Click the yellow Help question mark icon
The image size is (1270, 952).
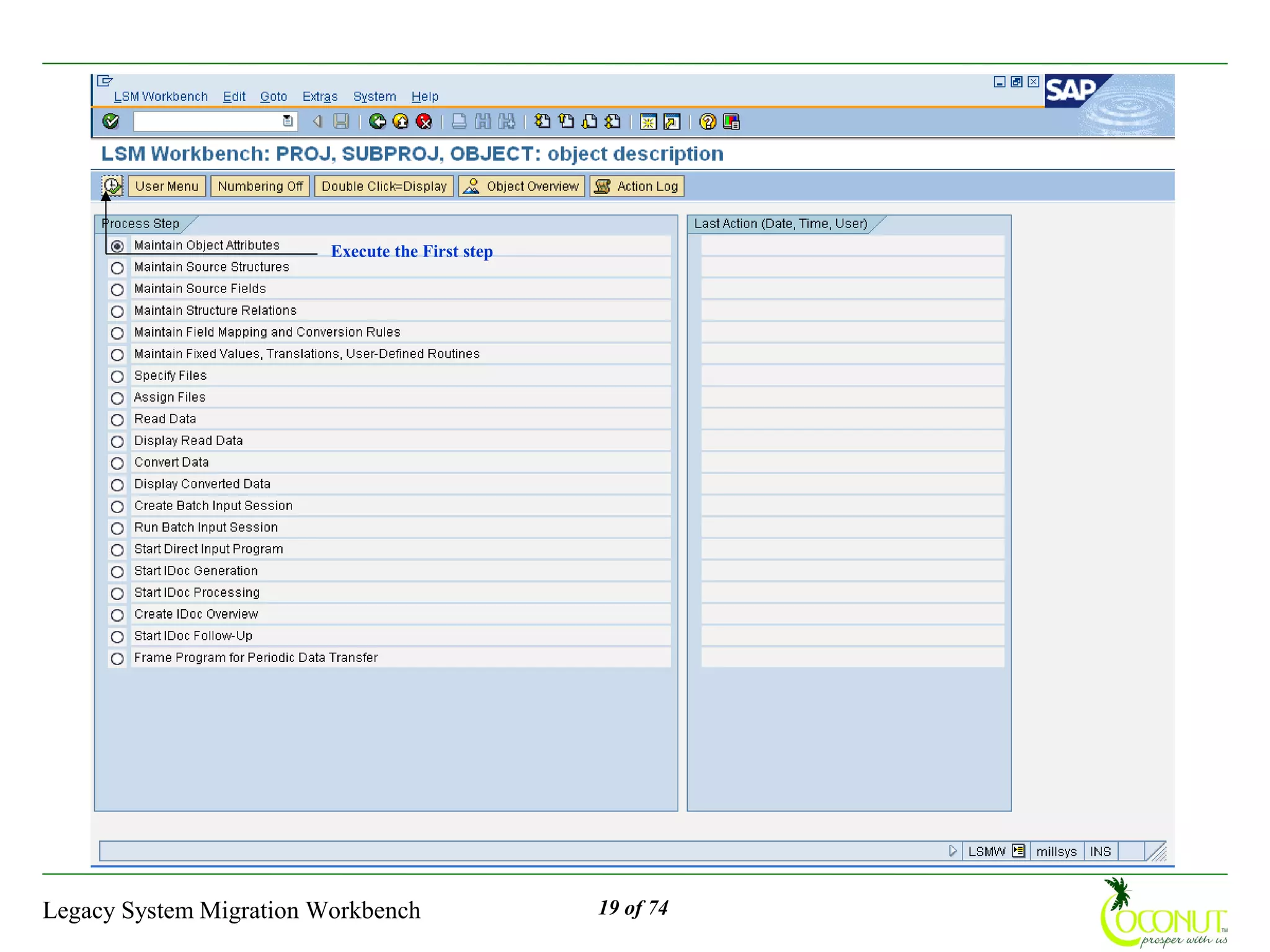708,121
